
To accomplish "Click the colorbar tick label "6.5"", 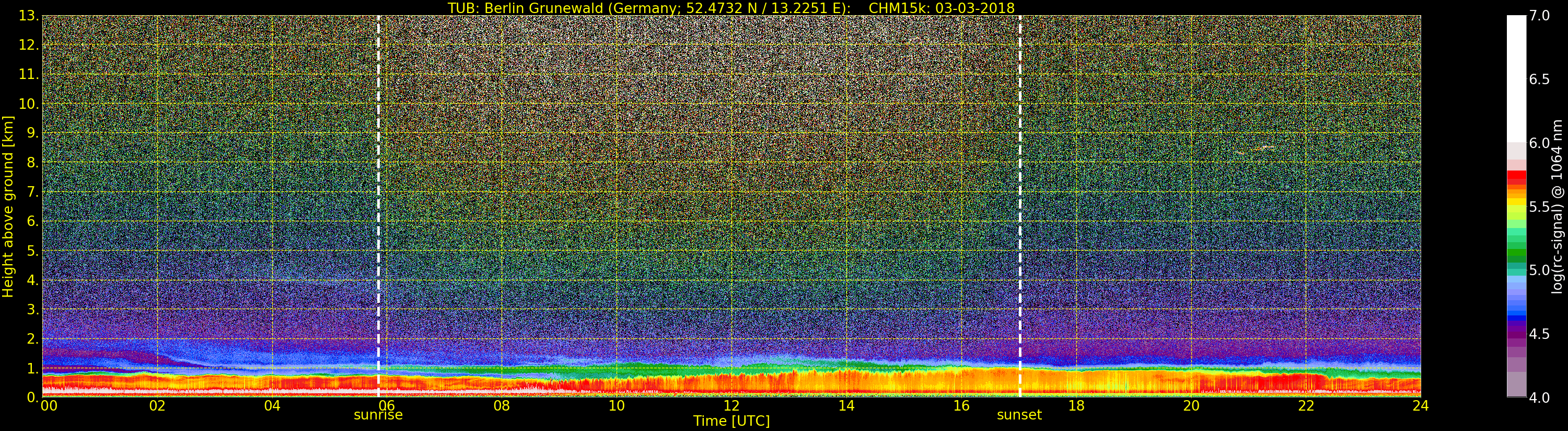I will coord(1540,80).
